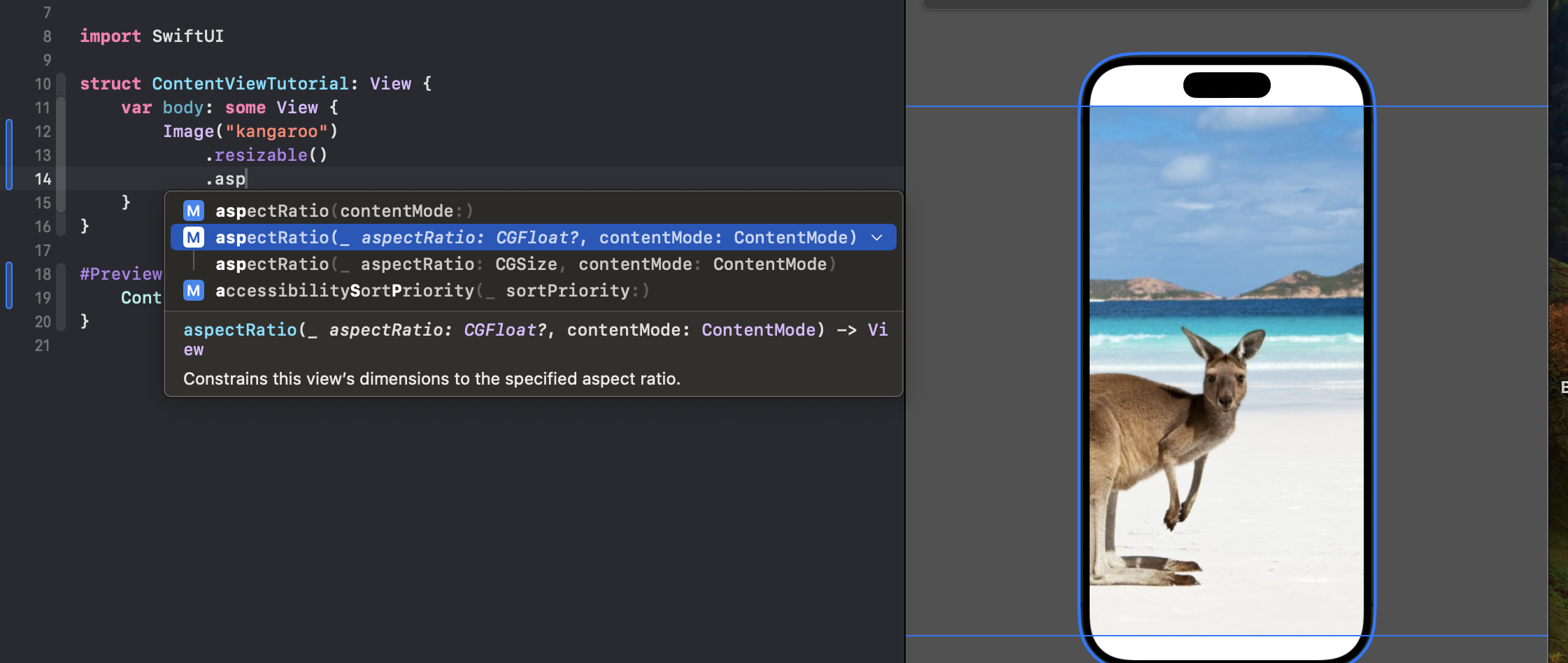The image size is (1568, 663).
Task: Click method icon on highlighted aspectRatio row
Action: 194,237
